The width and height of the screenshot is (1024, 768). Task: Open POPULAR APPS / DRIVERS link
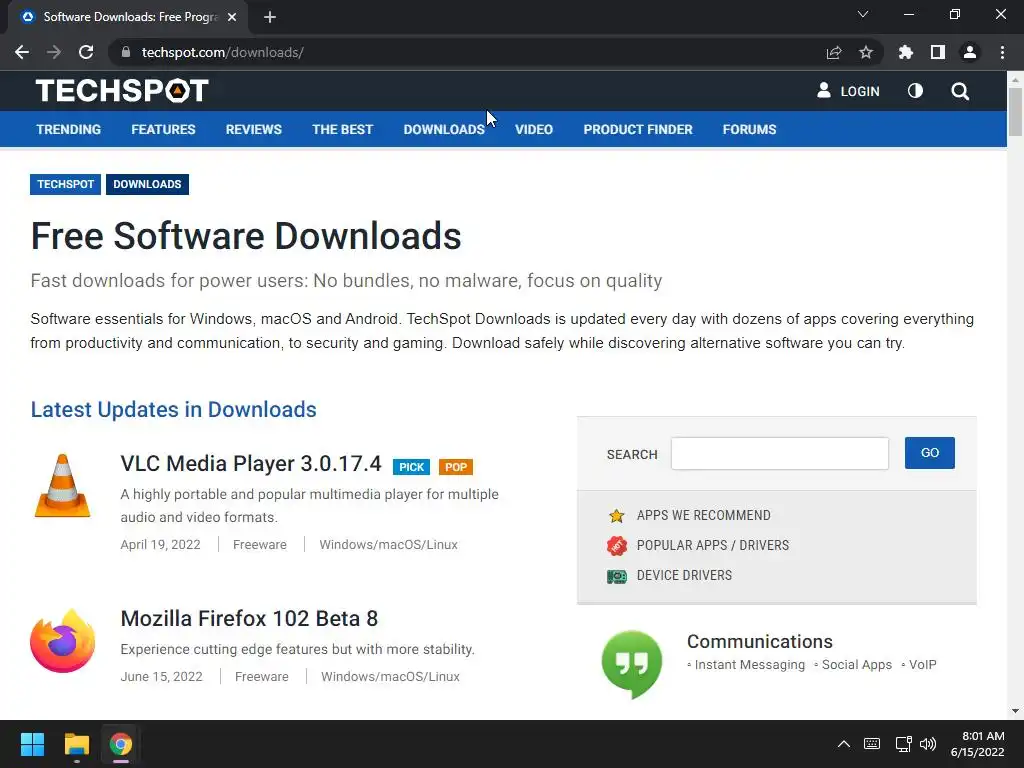tap(712, 545)
